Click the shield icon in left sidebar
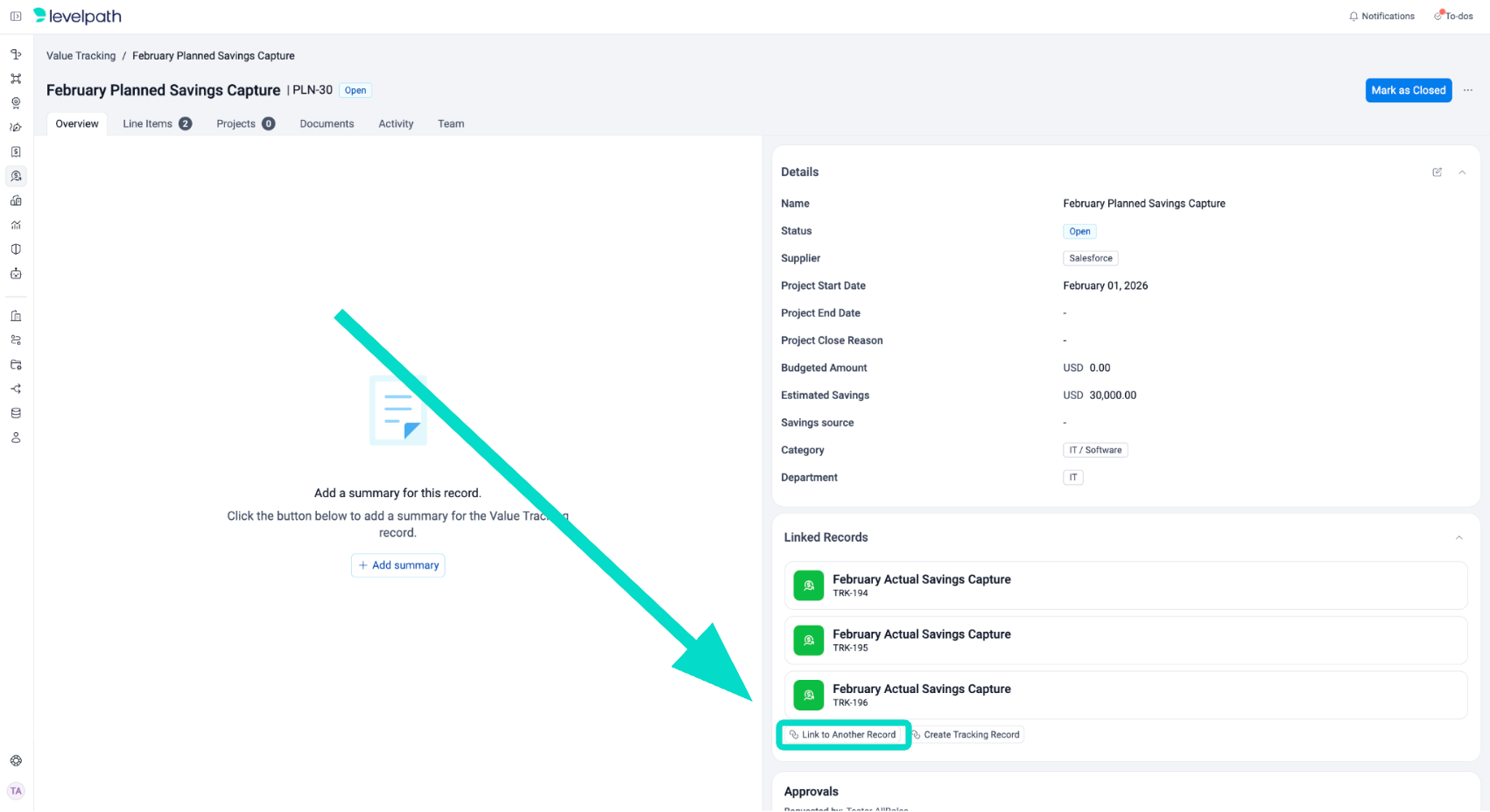The height and width of the screenshot is (812, 1490). click(x=16, y=249)
